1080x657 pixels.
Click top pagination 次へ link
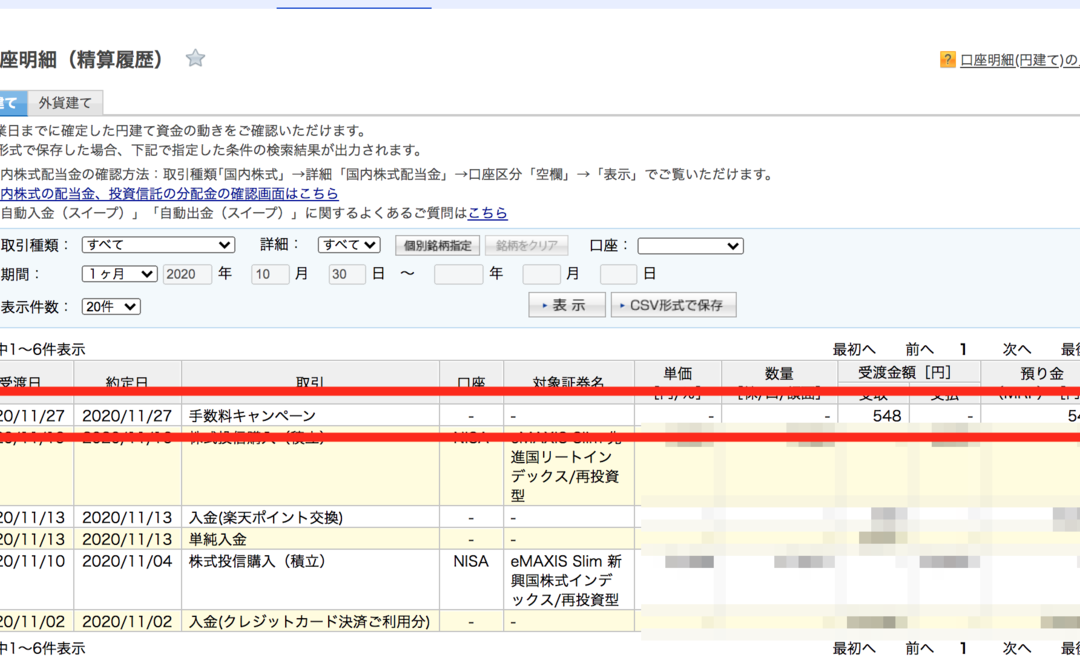click(x=1017, y=349)
